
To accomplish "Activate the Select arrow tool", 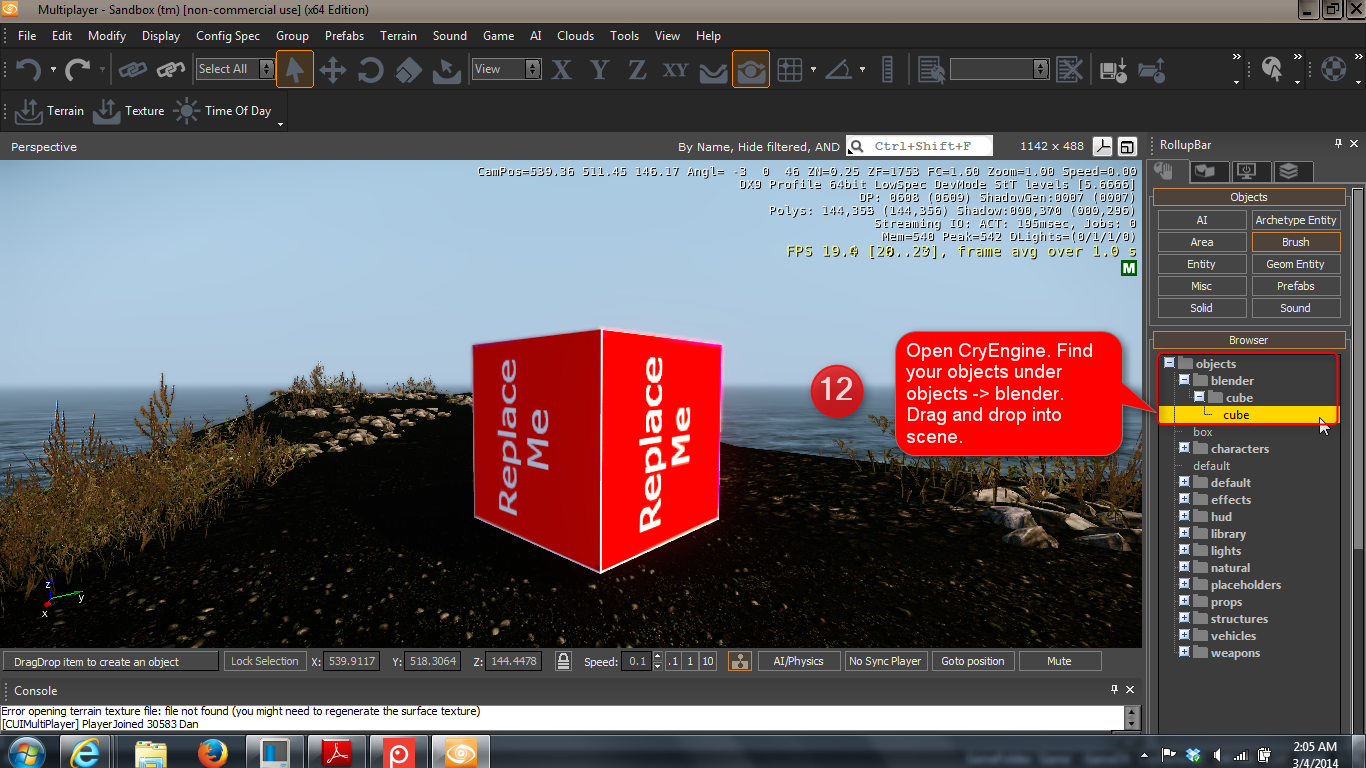I will (295, 69).
